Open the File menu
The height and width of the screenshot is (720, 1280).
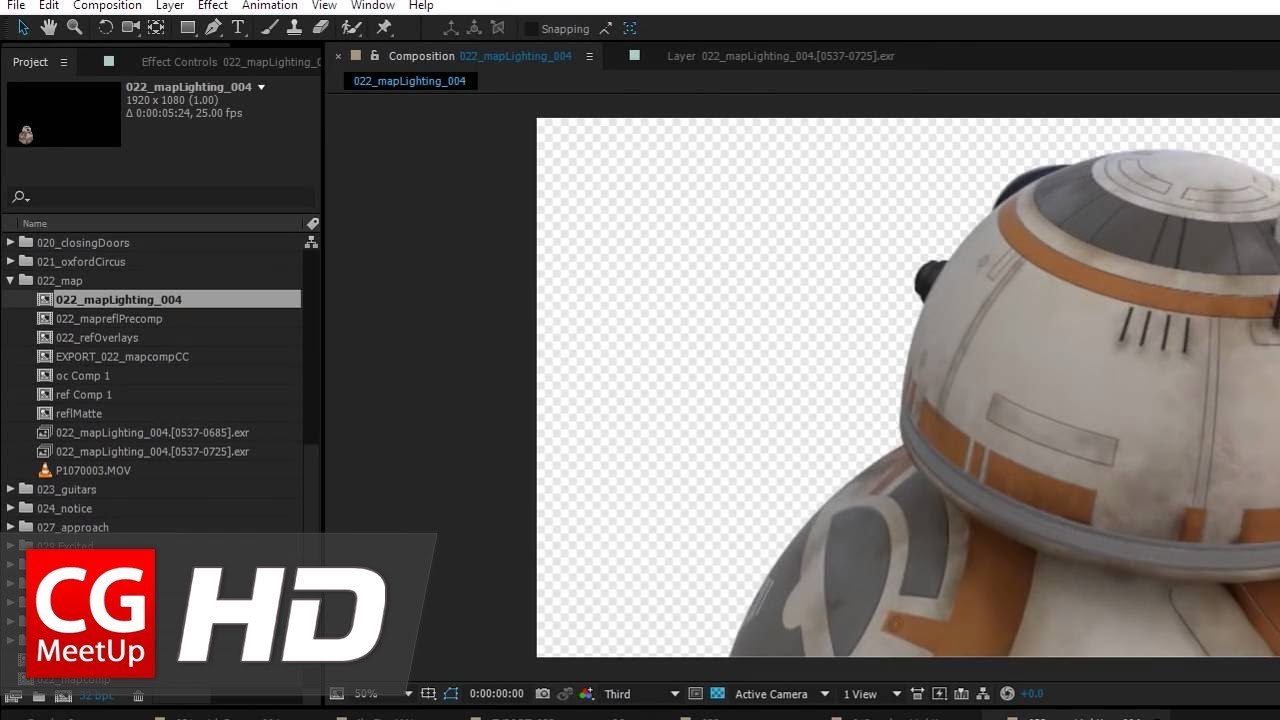(16, 5)
